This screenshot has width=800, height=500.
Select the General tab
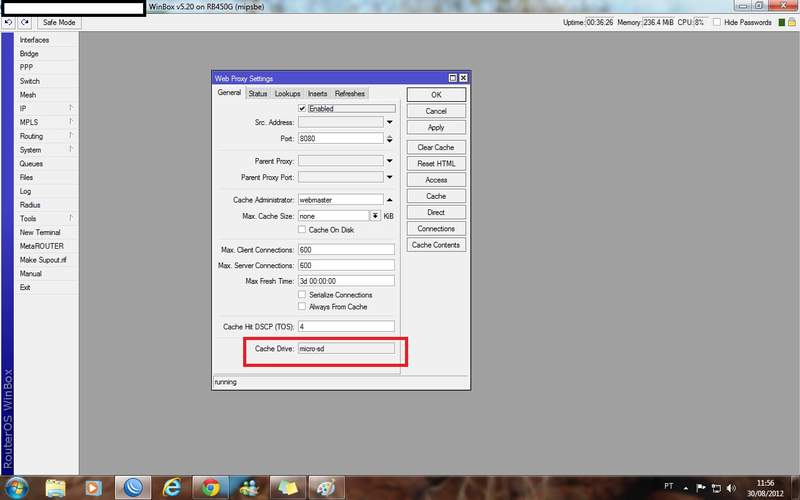tap(229, 93)
